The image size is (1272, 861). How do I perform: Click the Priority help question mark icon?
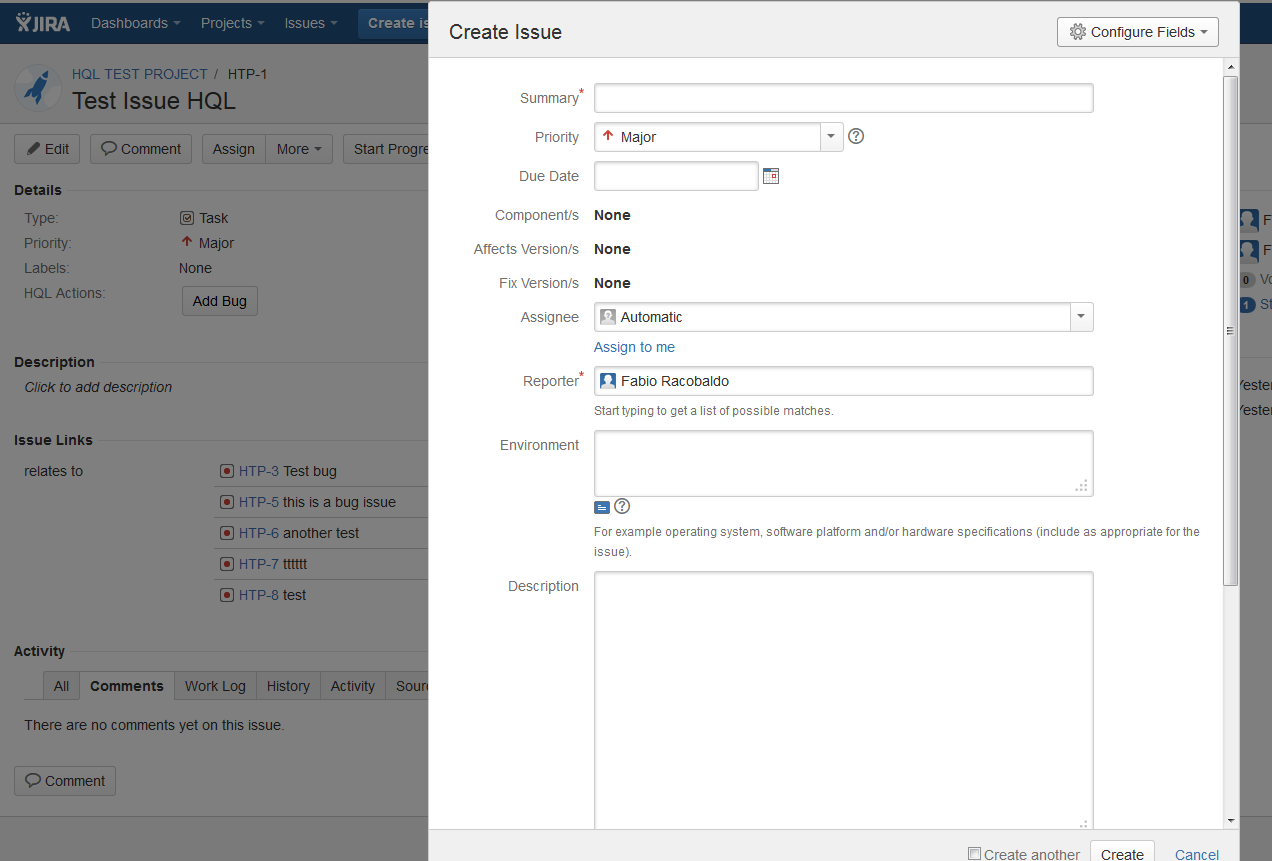[855, 136]
